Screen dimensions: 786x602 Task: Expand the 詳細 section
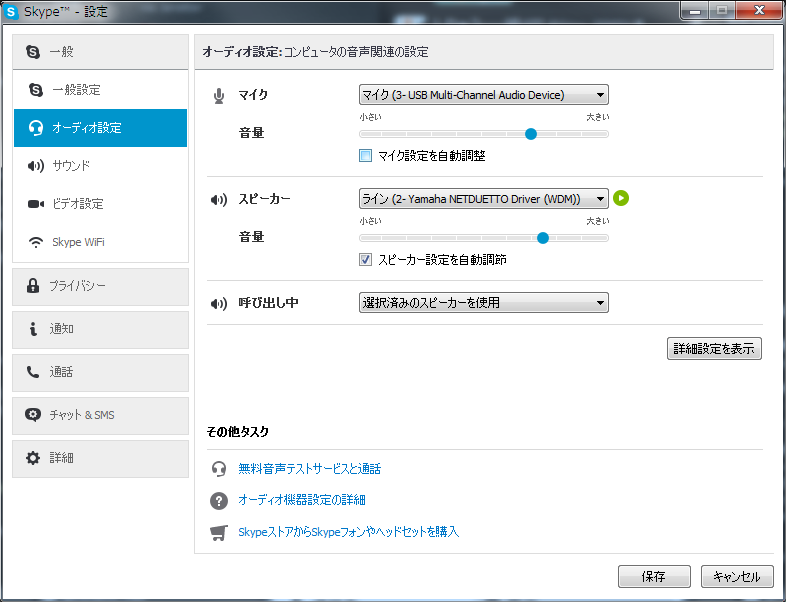(x=100, y=459)
